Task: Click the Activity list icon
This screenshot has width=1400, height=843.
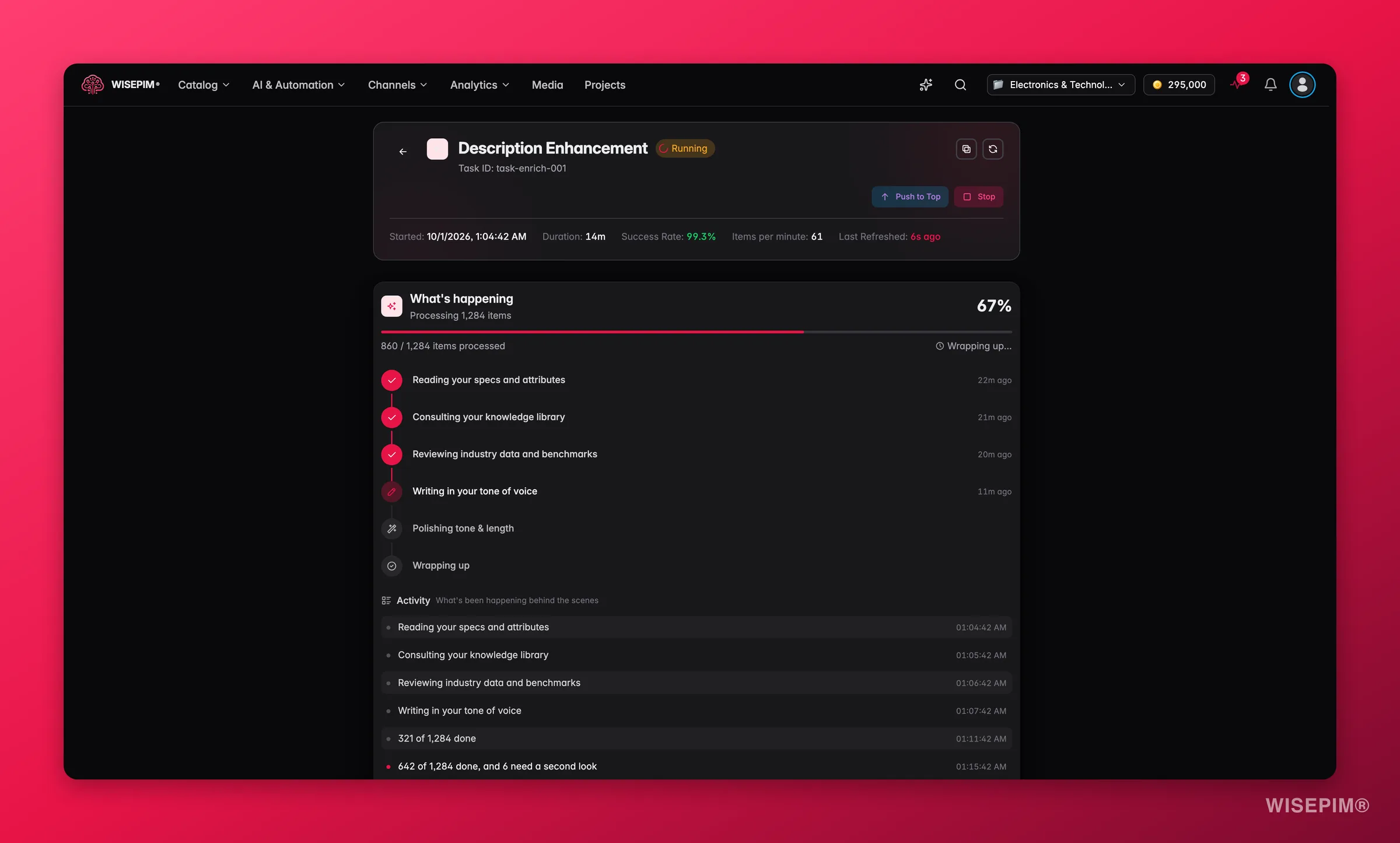Action: tap(386, 600)
